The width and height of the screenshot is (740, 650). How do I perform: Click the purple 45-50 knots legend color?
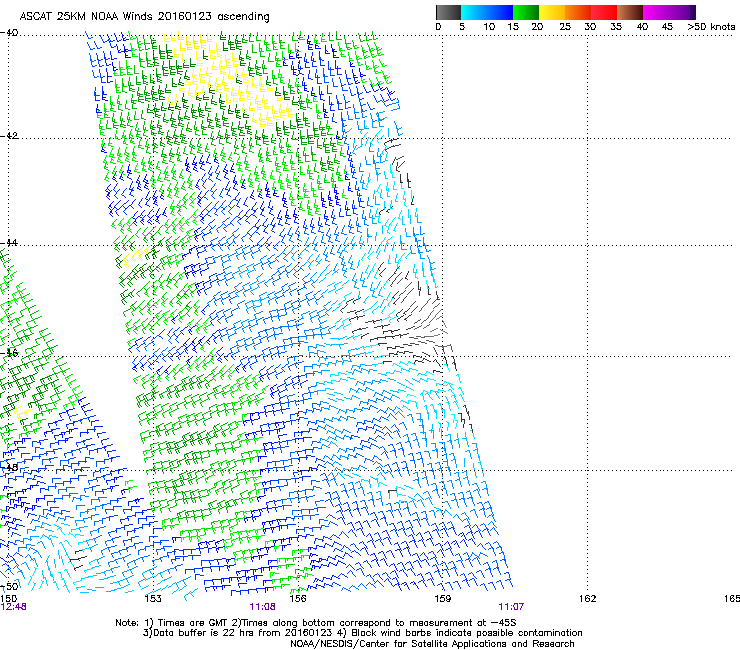[682, 13]
